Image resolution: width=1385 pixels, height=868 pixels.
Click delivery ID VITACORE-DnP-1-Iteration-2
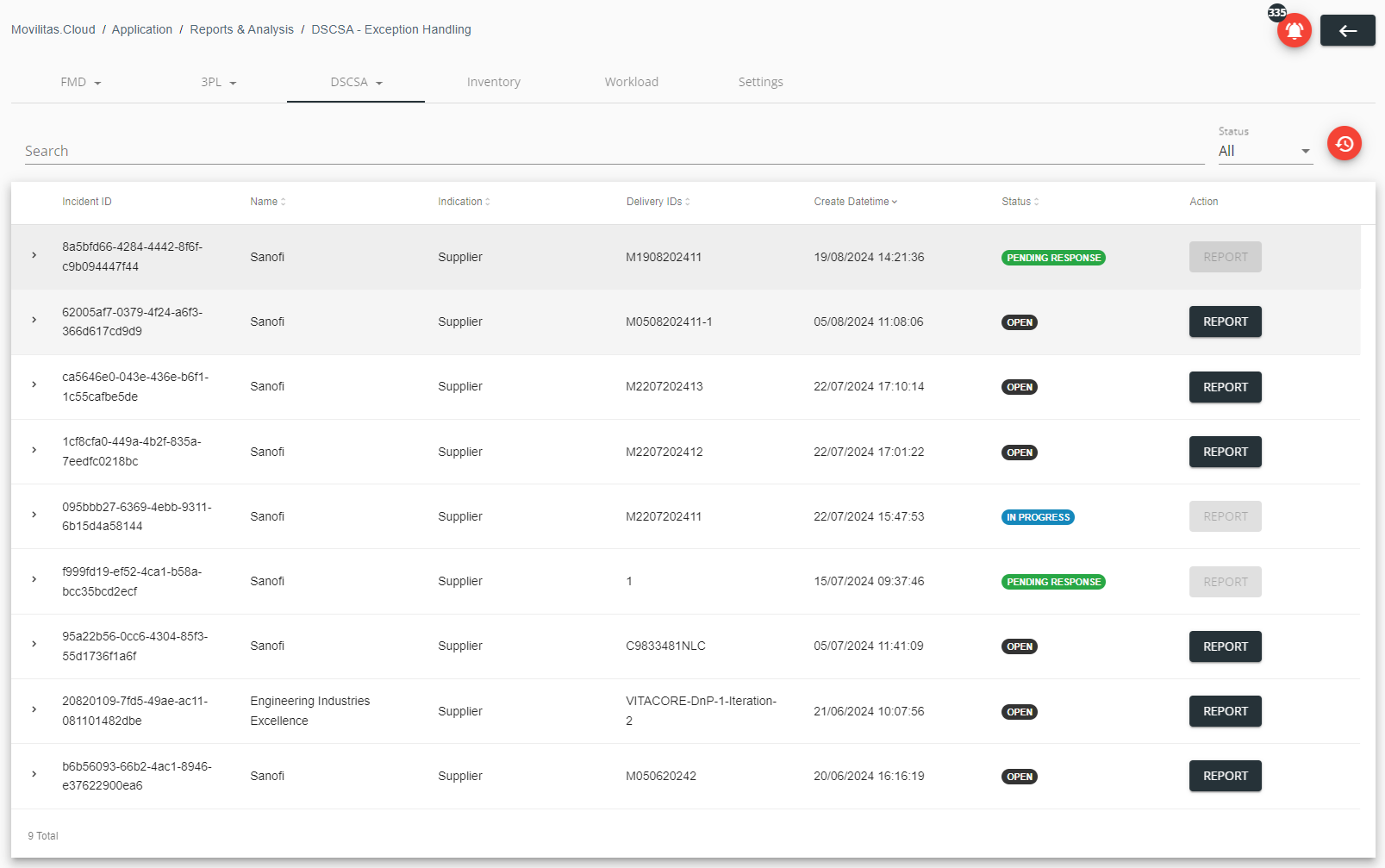pos(702,711)
